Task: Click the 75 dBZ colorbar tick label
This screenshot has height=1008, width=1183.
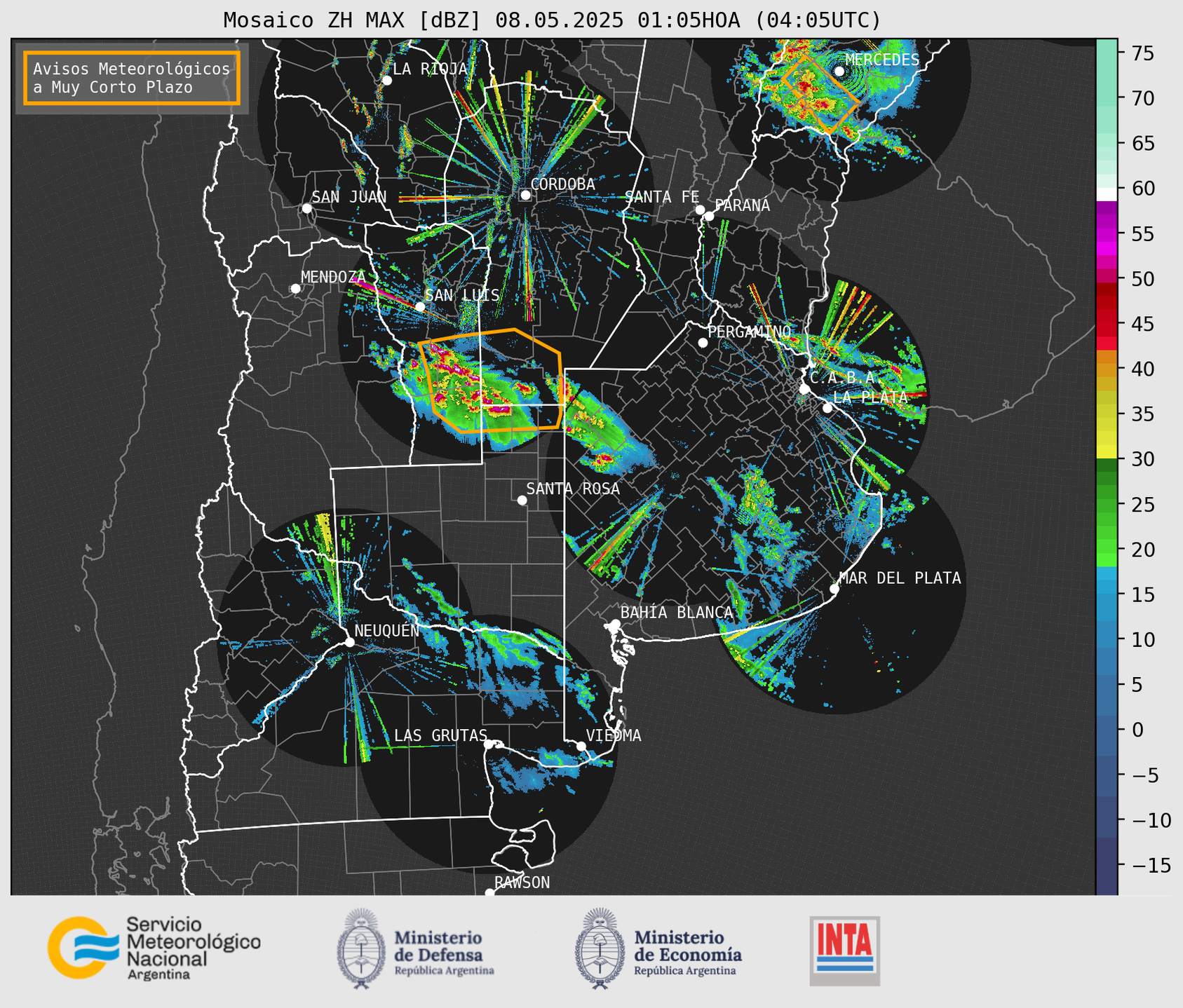Action: [1142, 53]
